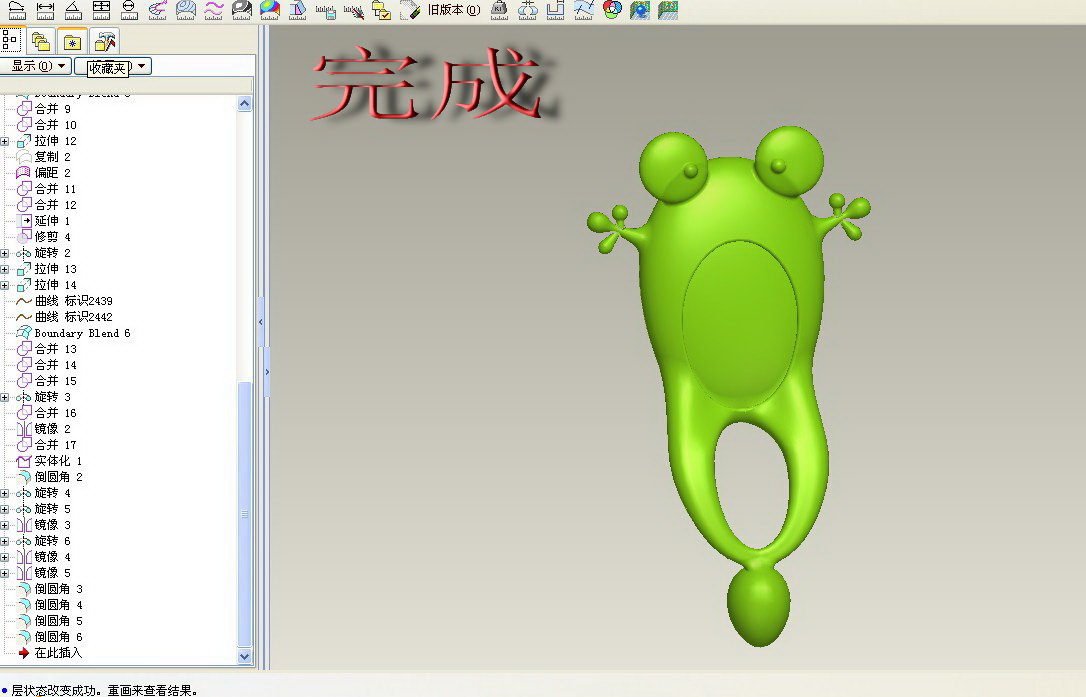
Task: Open the dark shaded surface analysis icon
Action: tap(242, 10)
